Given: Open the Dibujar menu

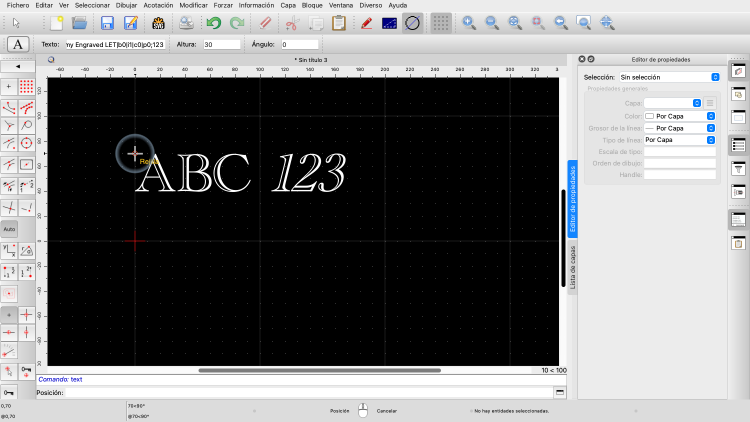Looking at the screenshot, I should click(127, 5).
